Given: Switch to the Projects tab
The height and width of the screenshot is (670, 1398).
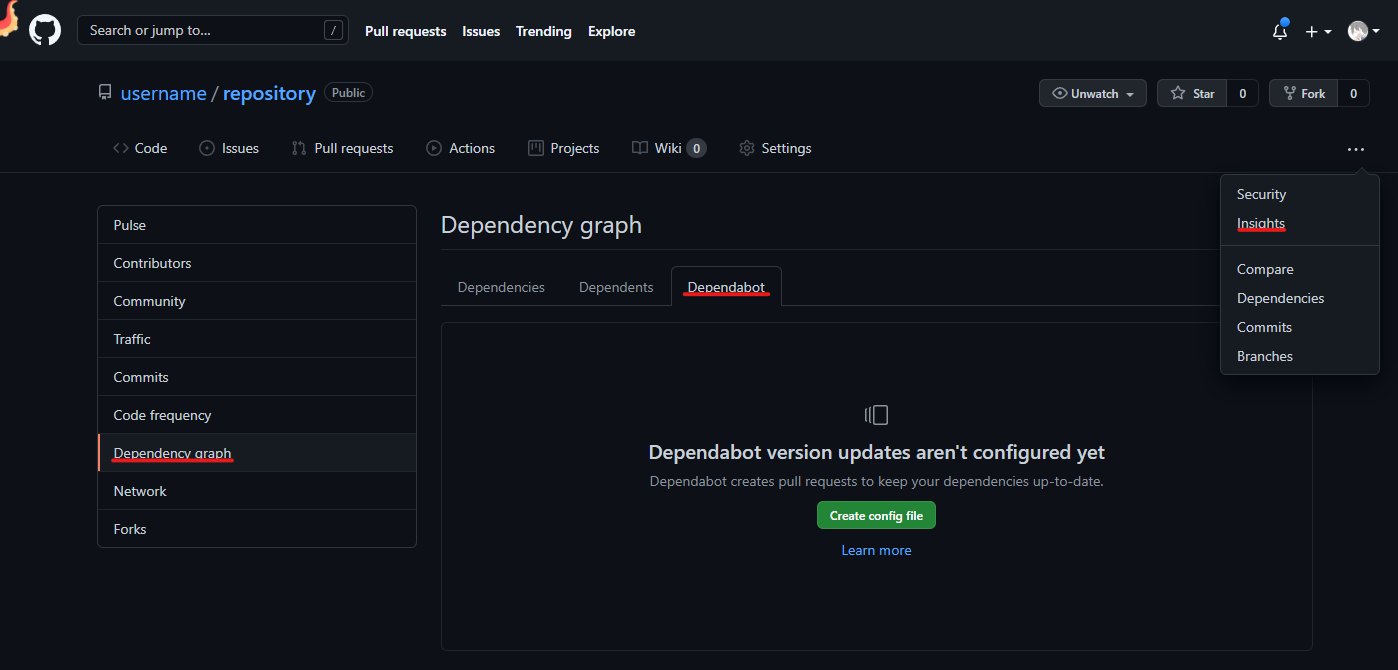Looking at the screenshot, I should (x=563, y=148).
